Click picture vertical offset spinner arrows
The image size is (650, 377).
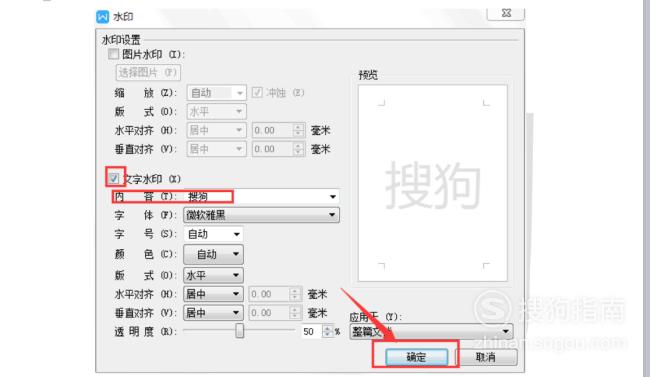click(298, 149)
